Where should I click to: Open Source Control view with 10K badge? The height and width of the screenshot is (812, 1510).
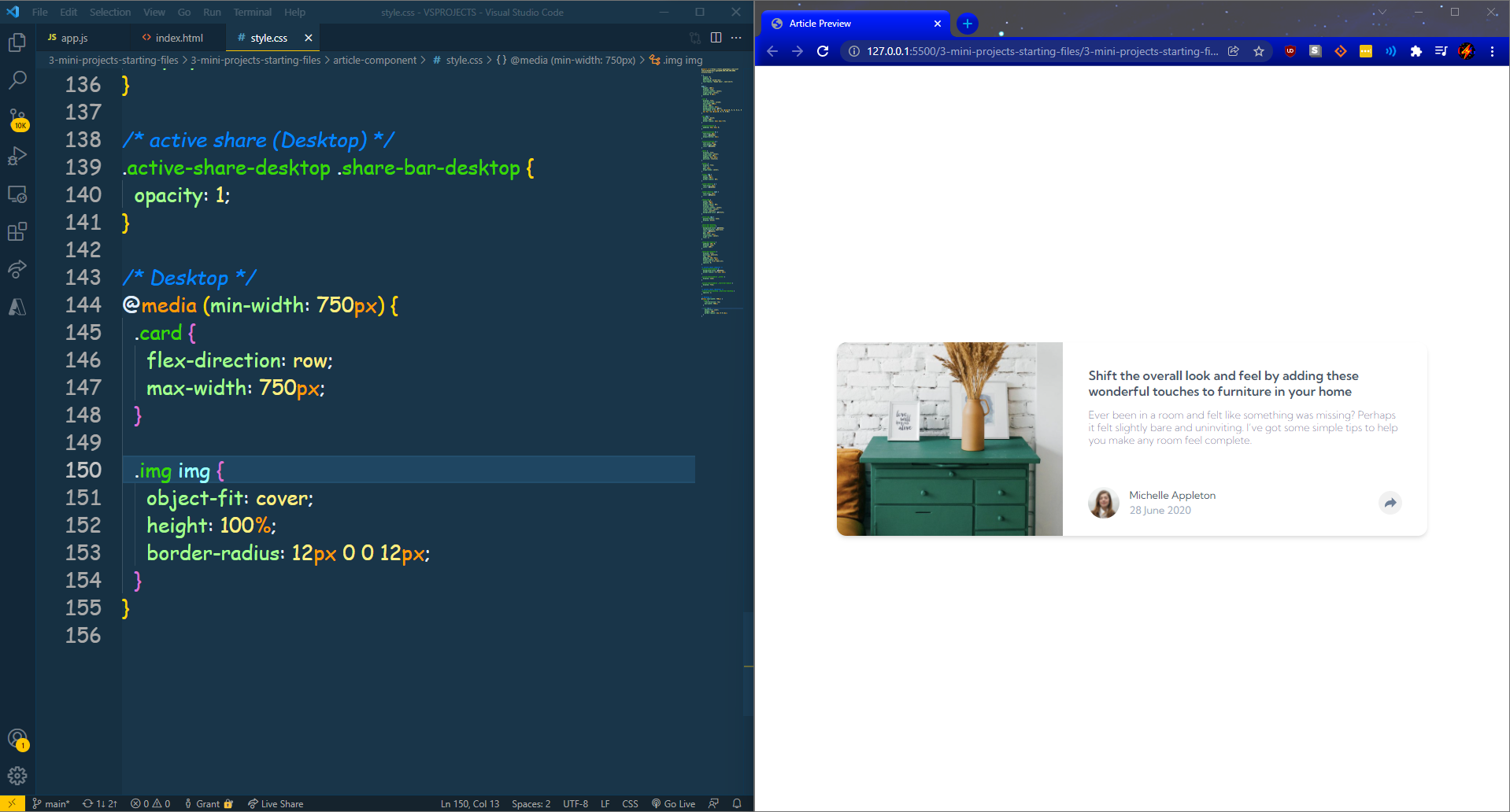[17, 118]
